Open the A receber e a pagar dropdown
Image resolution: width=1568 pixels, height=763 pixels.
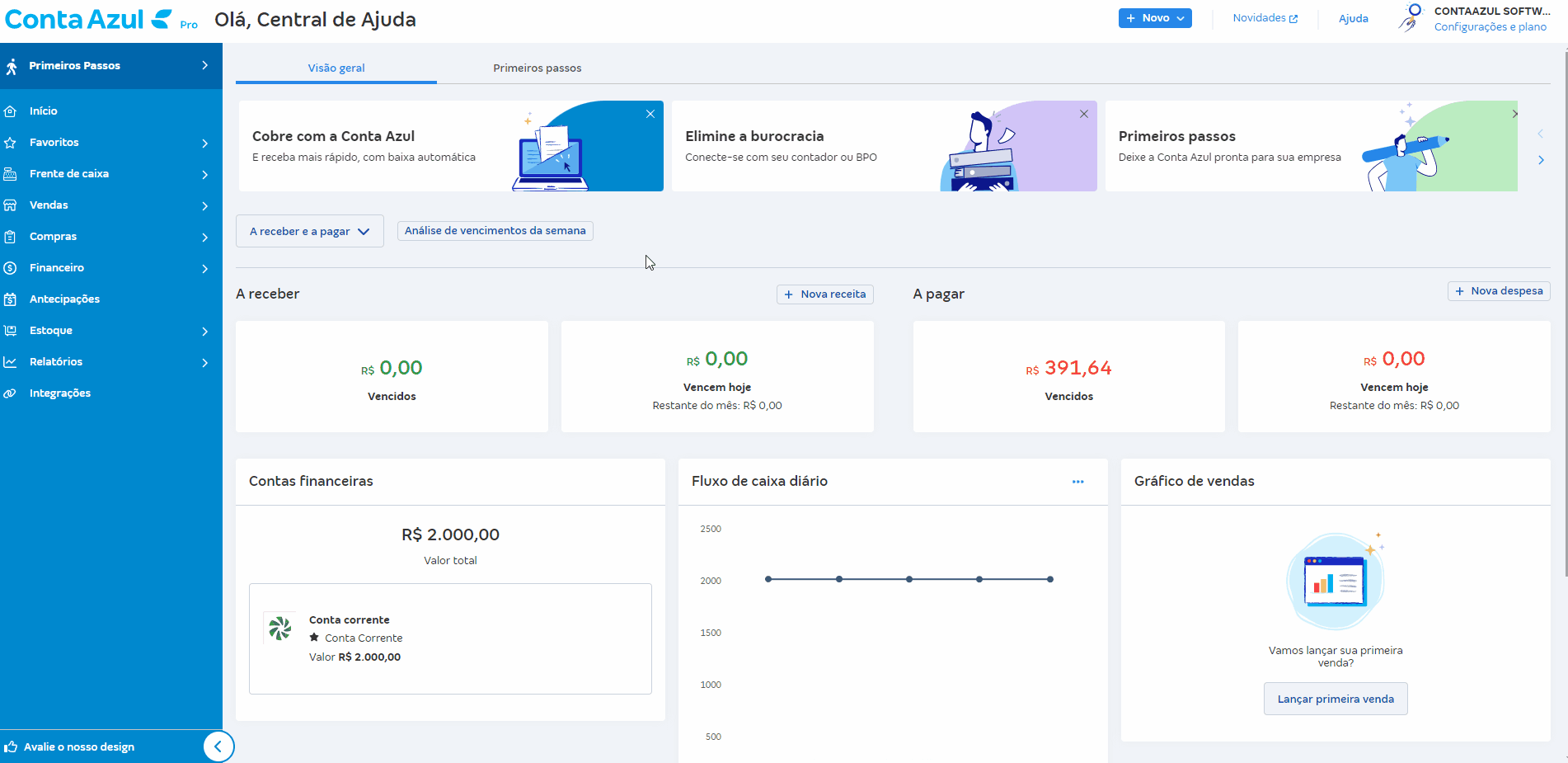point(310,231)
